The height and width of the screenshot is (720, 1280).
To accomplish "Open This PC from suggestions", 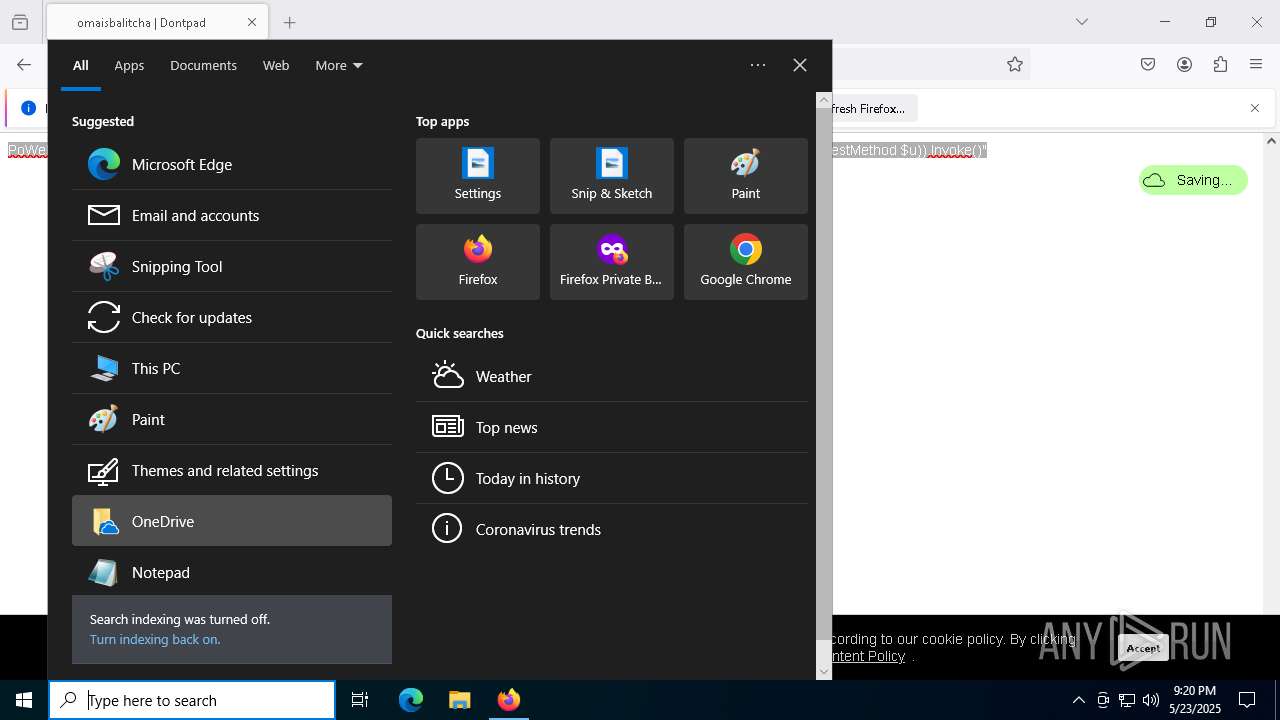I will [x=232, y=368].
